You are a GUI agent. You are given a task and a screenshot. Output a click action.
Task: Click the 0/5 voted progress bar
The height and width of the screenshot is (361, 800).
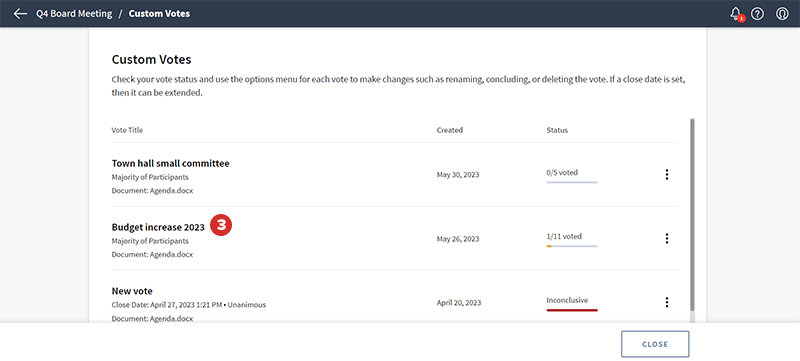(571, 182)
